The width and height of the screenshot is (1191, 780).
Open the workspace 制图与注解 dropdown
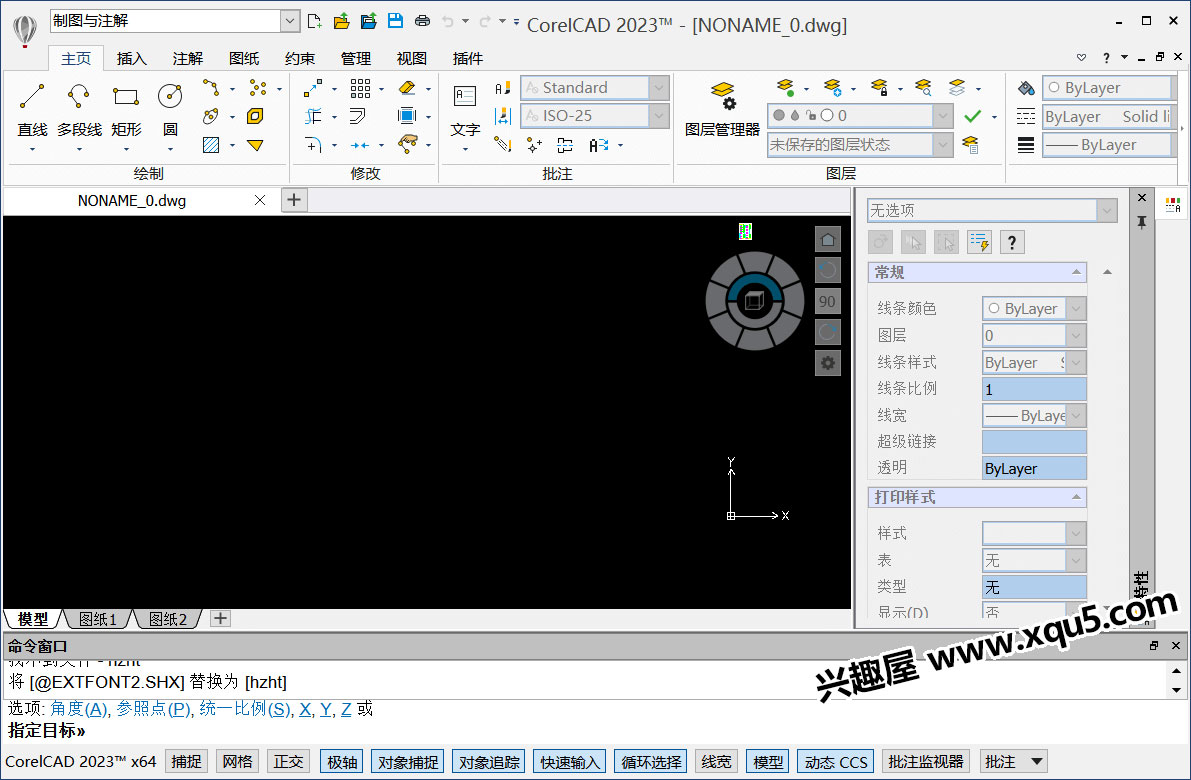click(289, 21)
